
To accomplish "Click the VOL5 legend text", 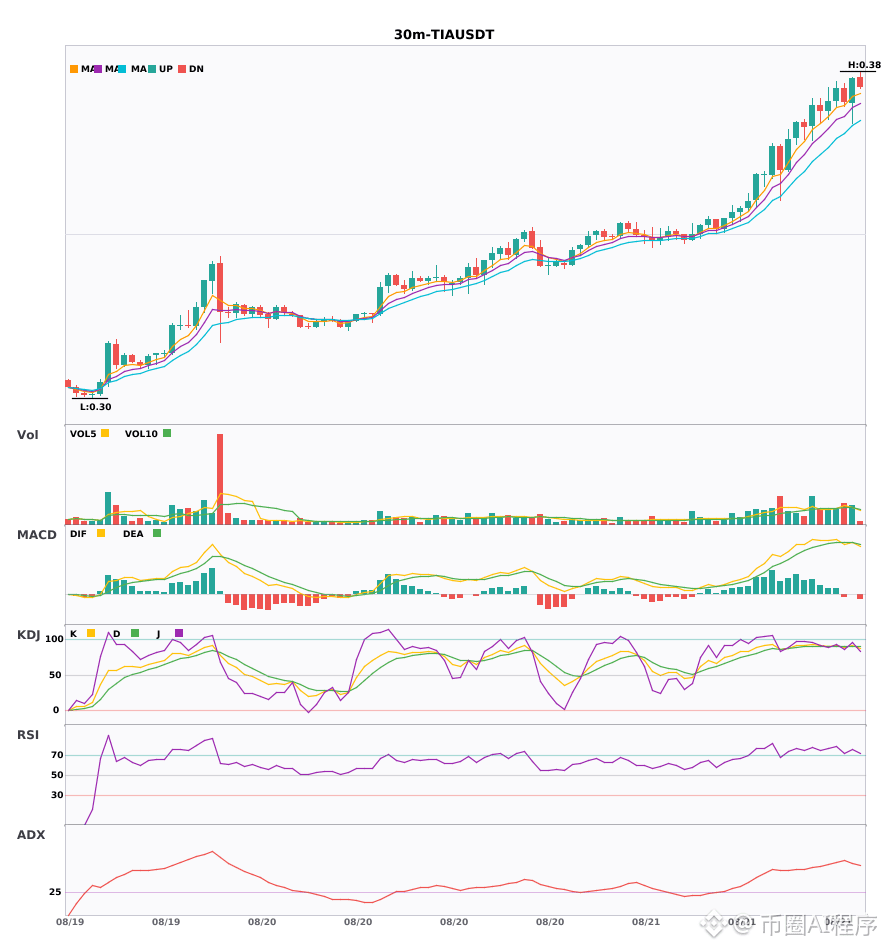I will (x=83, y=434).
